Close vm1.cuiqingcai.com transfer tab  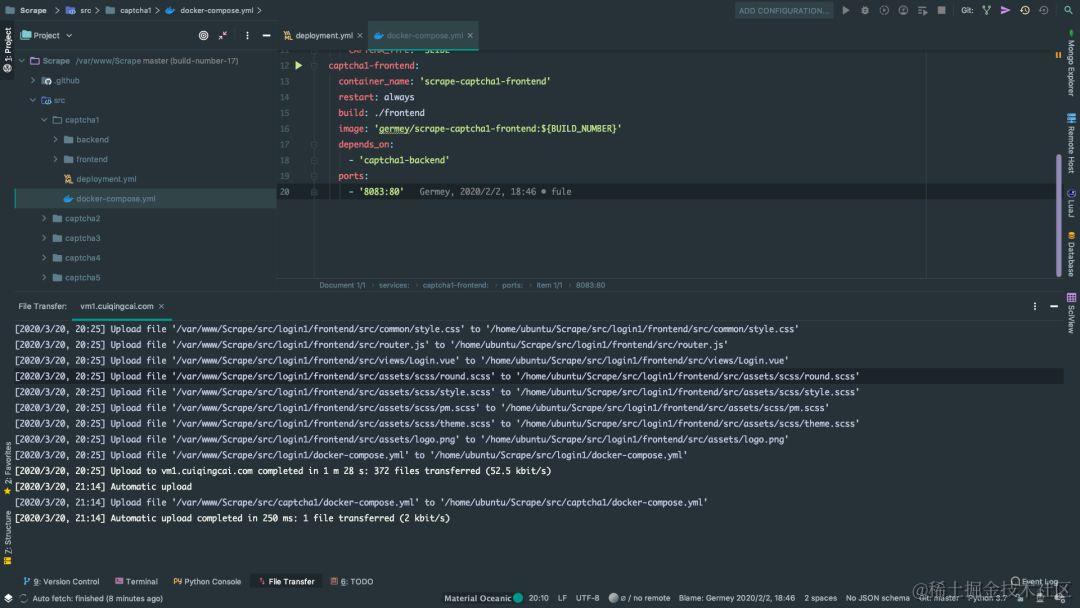click(x=161, y=306)
